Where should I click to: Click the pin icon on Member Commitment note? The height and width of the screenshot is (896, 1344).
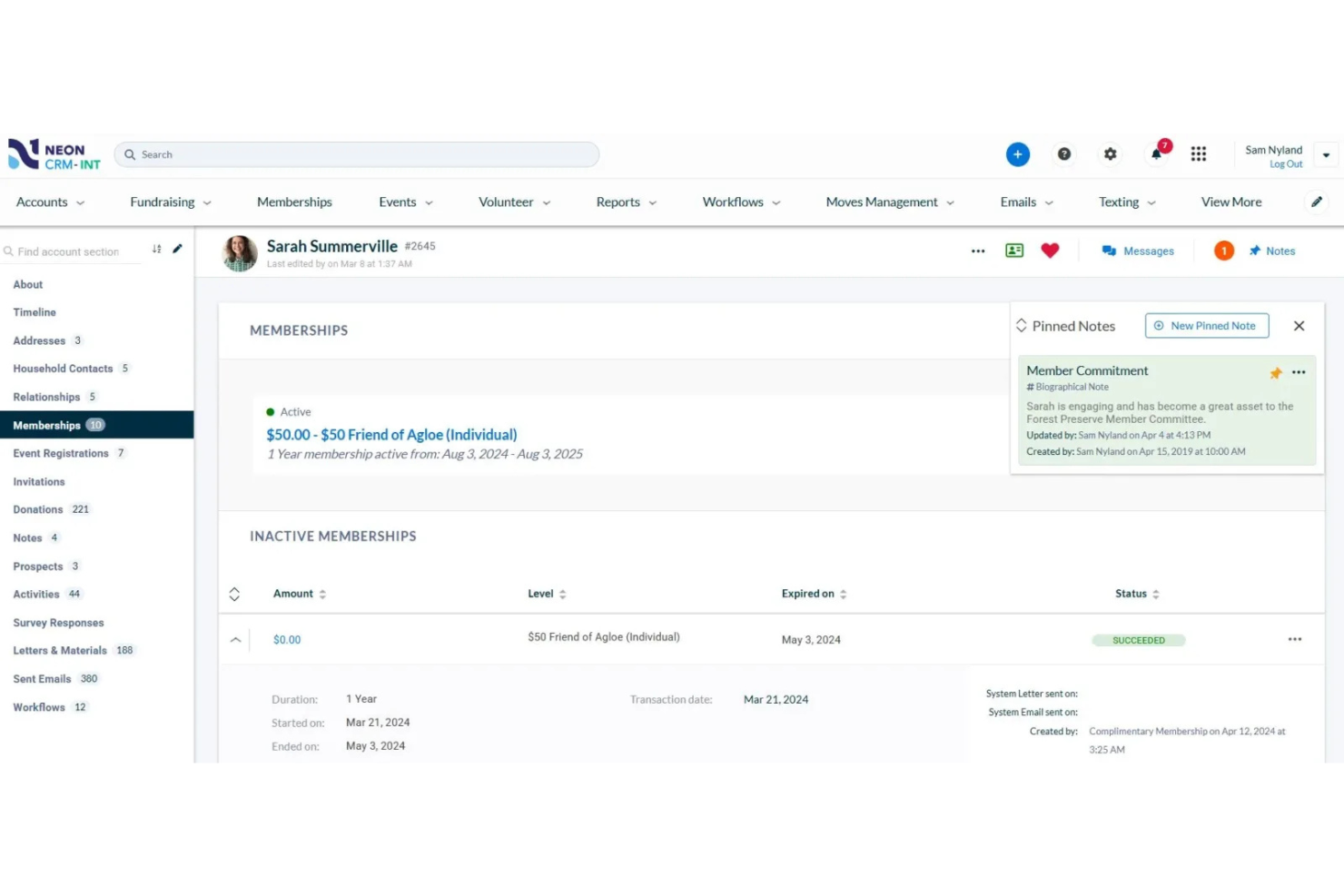1276,372
